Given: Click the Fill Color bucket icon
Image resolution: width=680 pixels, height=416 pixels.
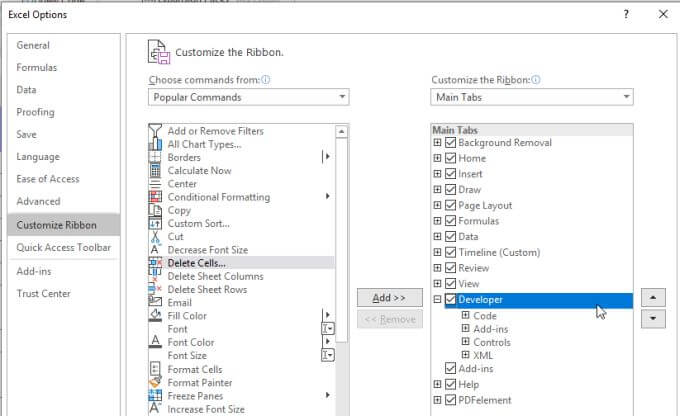Looking at the screenshot, I should [155, 315].
